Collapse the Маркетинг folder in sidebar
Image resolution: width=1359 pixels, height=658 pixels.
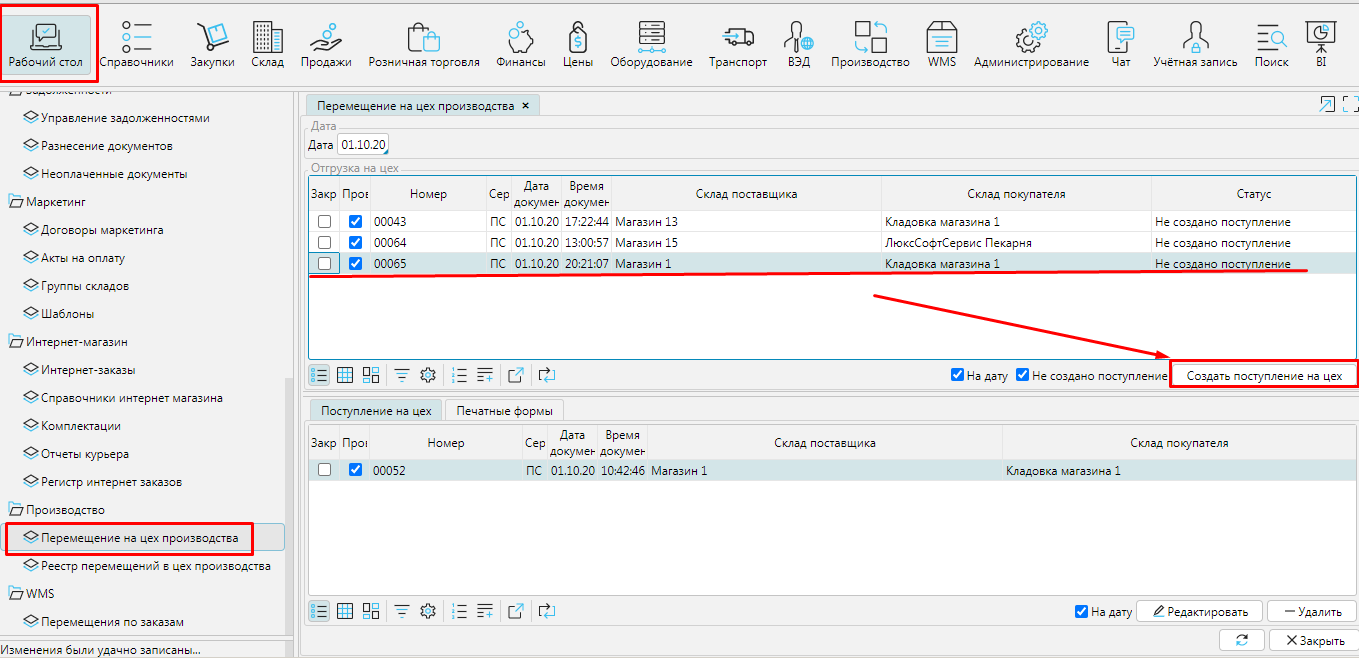point(16,202)
